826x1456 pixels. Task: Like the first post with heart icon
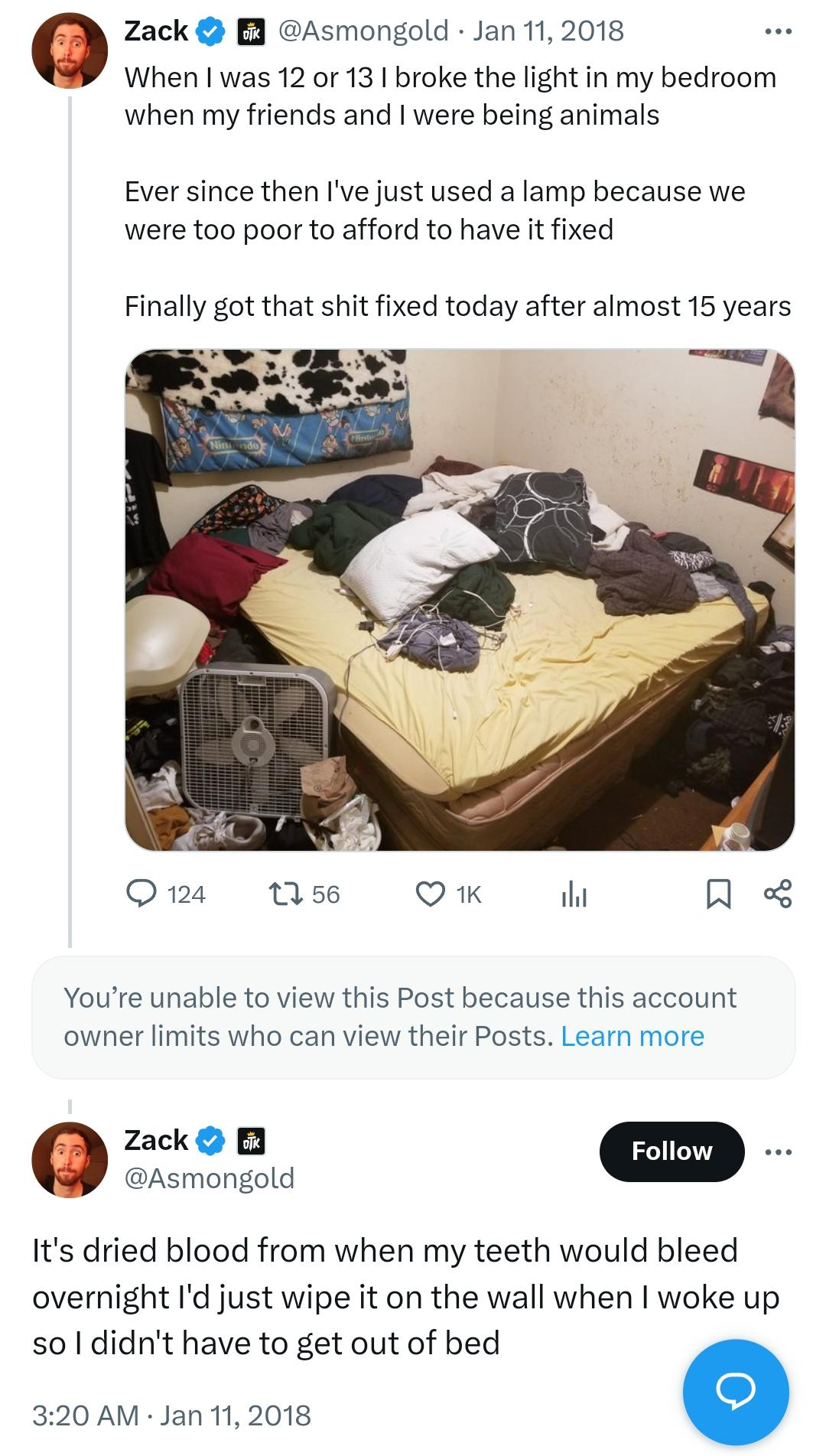[431, 894]
